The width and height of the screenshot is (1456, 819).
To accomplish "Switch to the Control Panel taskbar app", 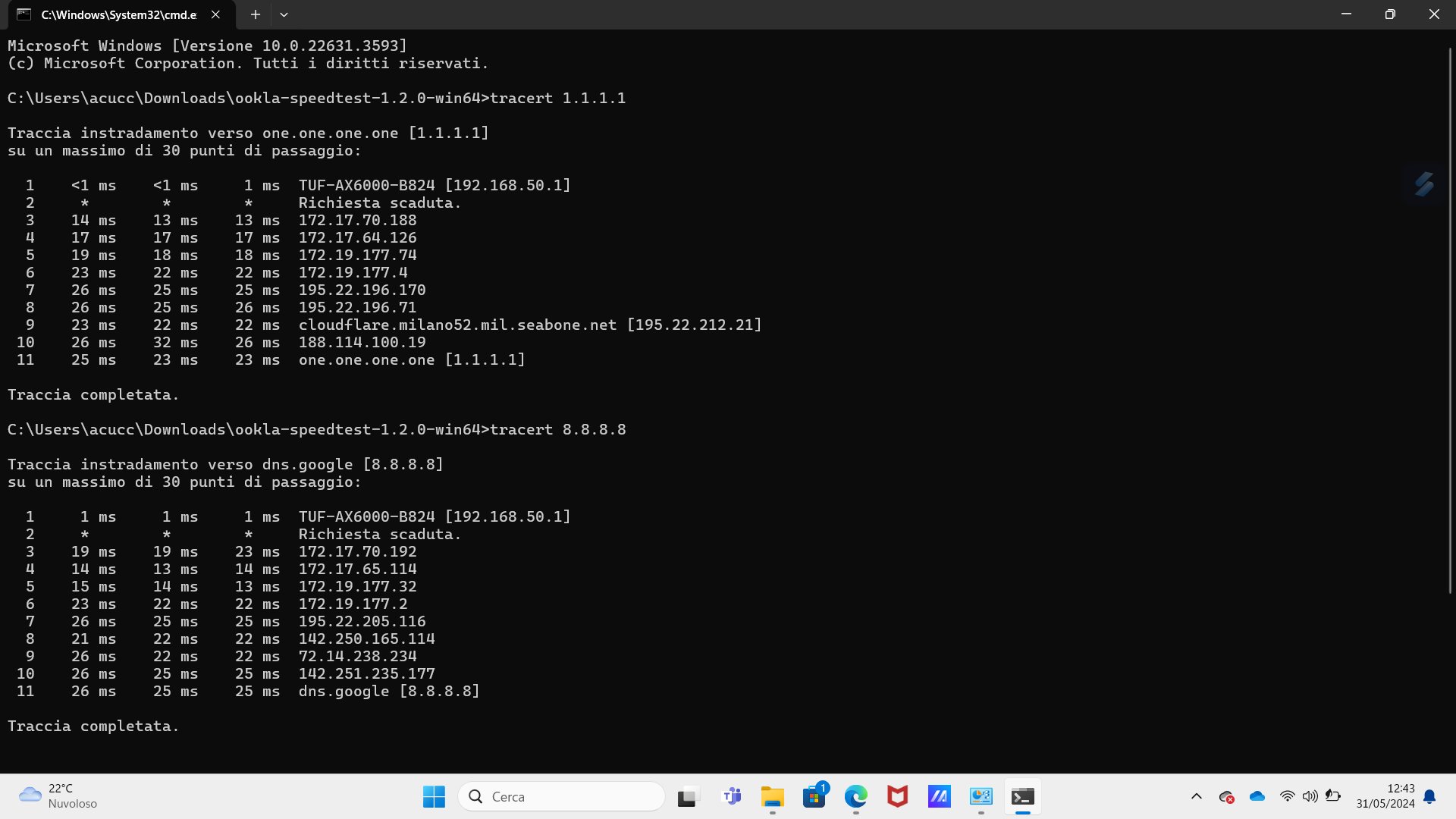I will 981,797.
